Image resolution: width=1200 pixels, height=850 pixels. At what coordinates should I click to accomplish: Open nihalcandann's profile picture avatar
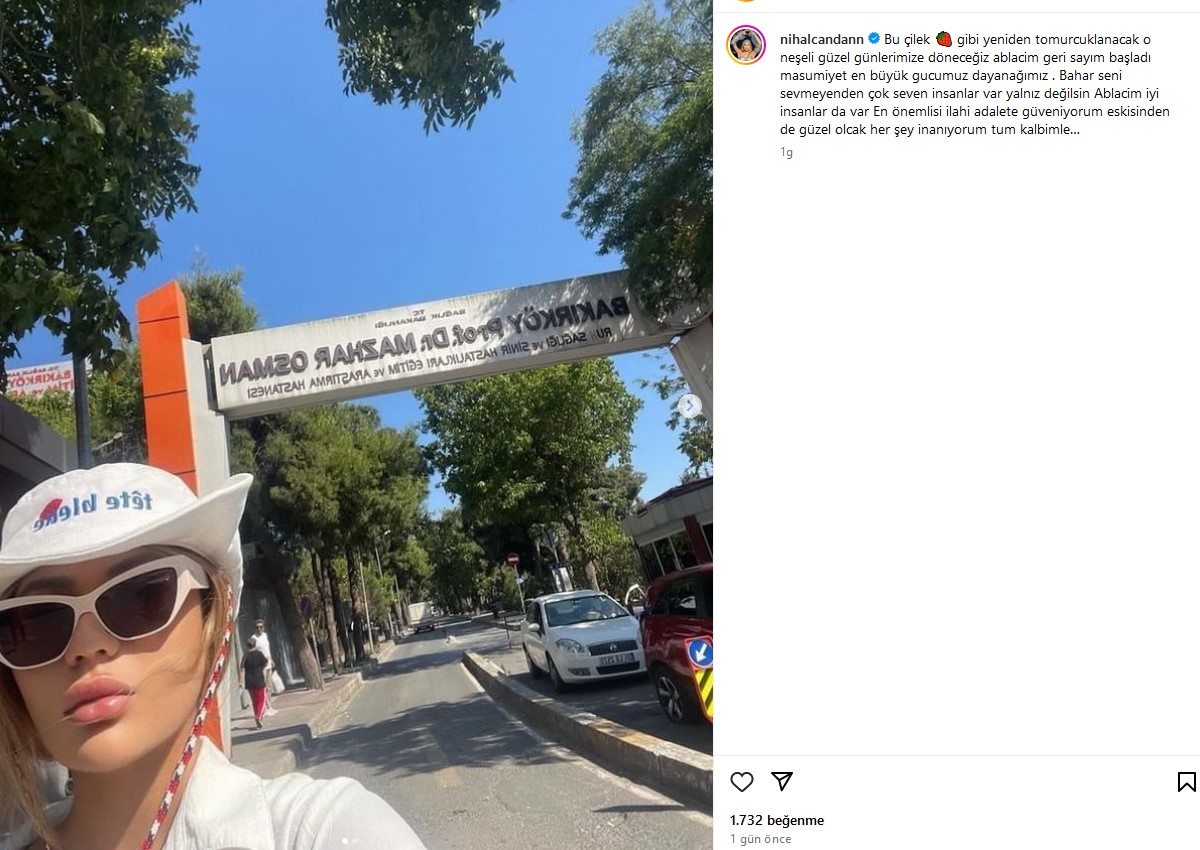746,45
